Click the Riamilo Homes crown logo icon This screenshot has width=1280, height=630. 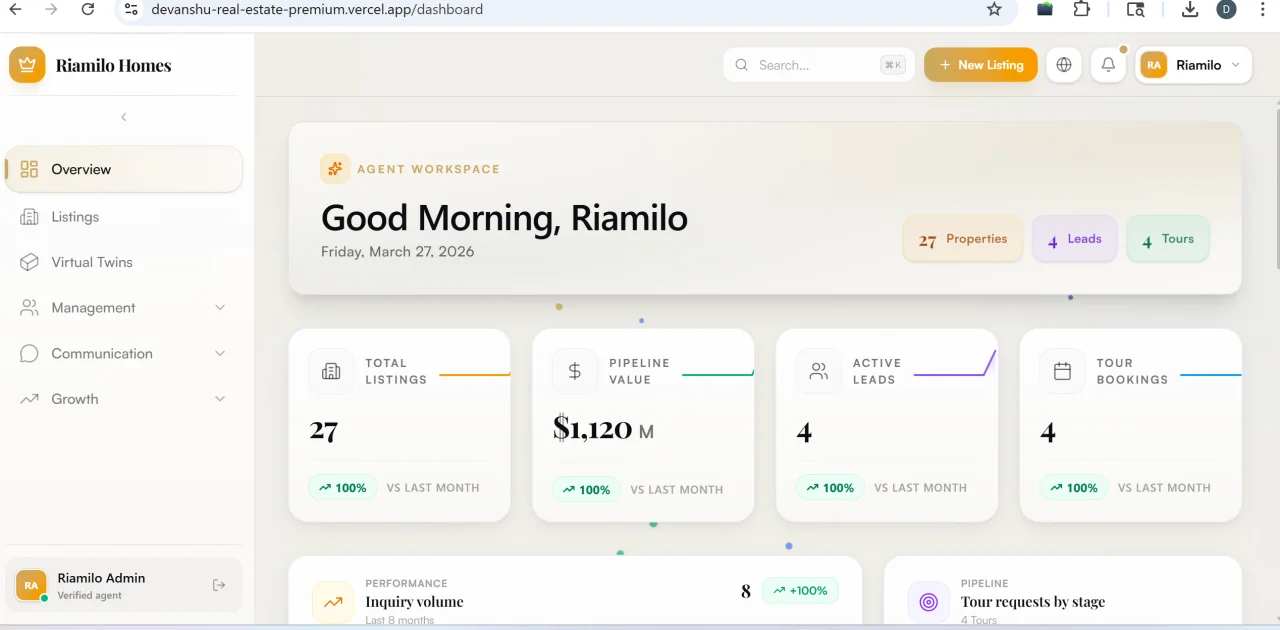click(27, 65)
